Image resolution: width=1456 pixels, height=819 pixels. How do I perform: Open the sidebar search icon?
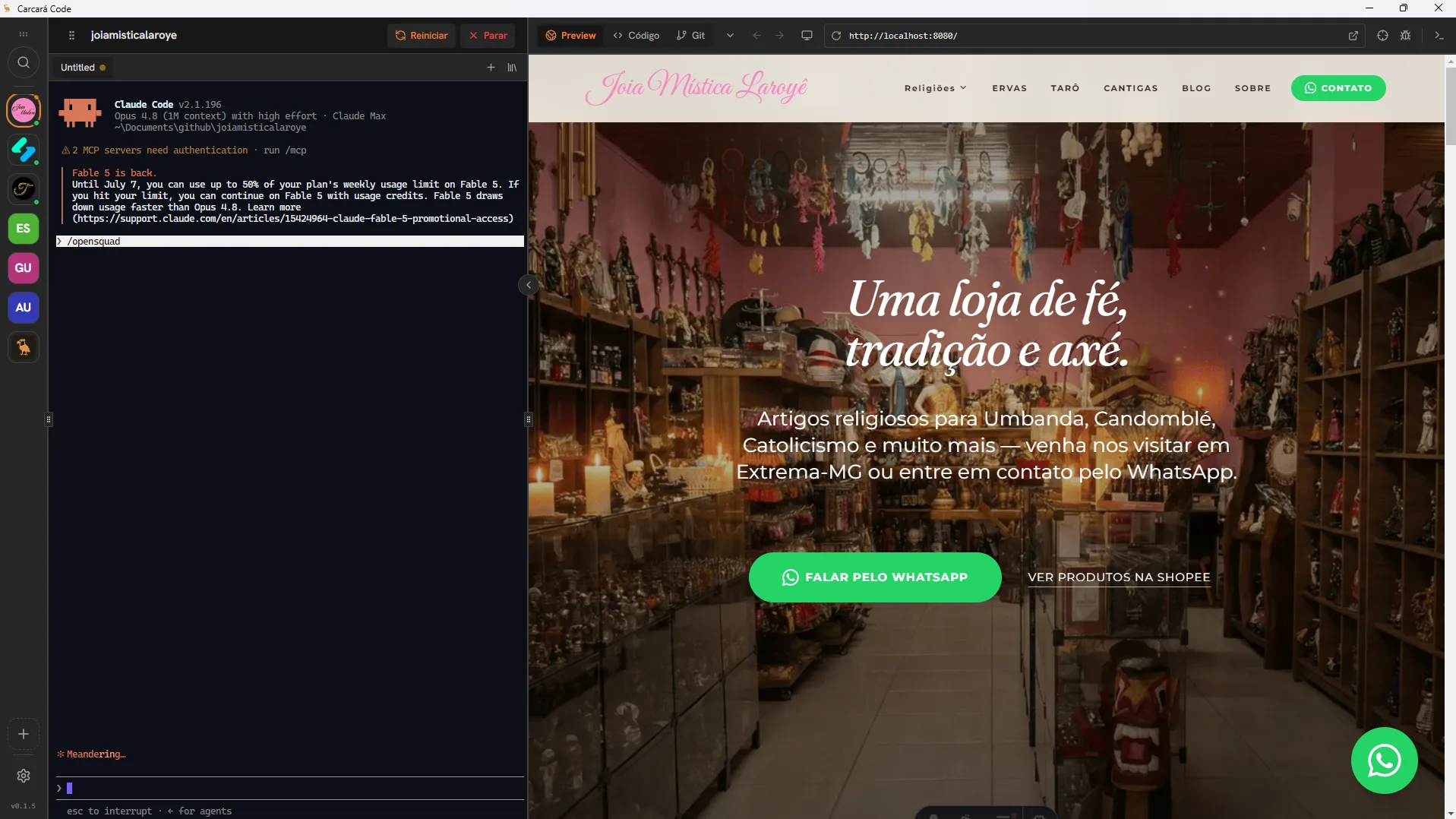click(24, 63)
